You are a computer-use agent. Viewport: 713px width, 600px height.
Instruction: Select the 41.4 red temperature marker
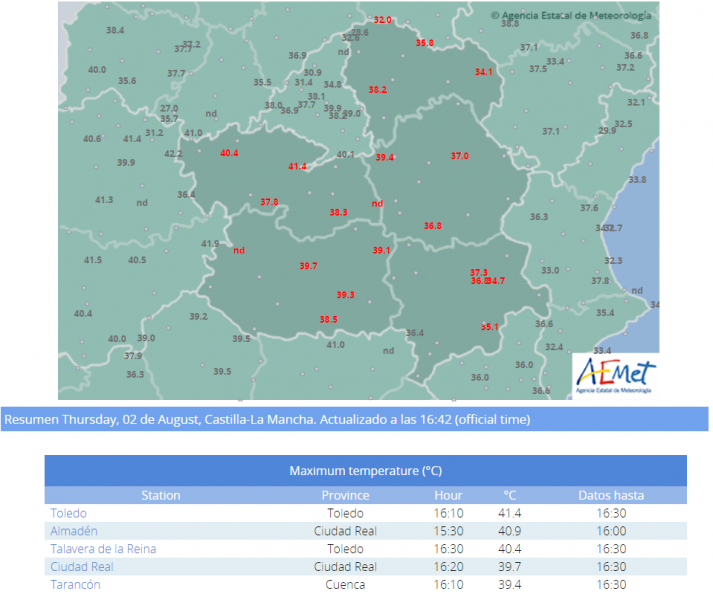297,166
